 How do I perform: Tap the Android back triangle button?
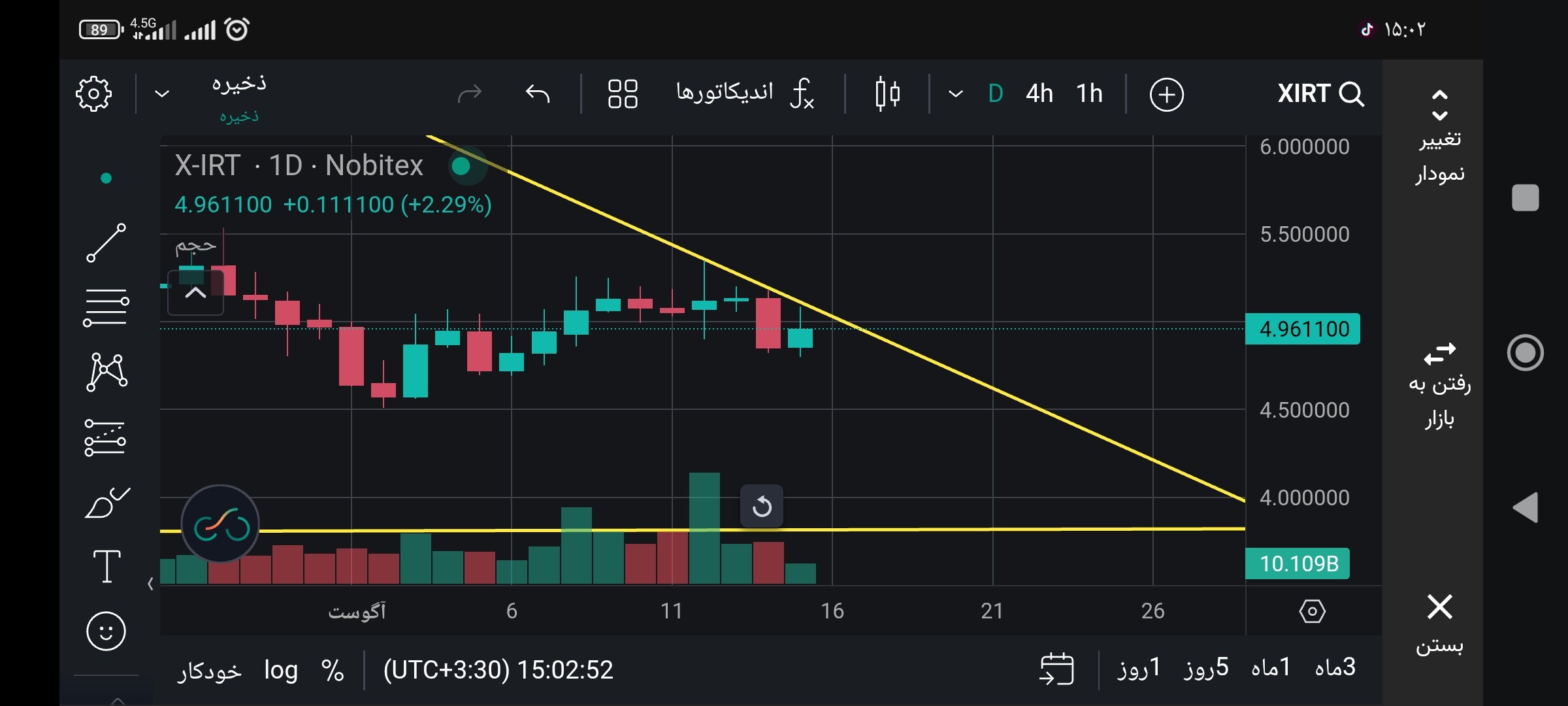[x=1525, y=507]
